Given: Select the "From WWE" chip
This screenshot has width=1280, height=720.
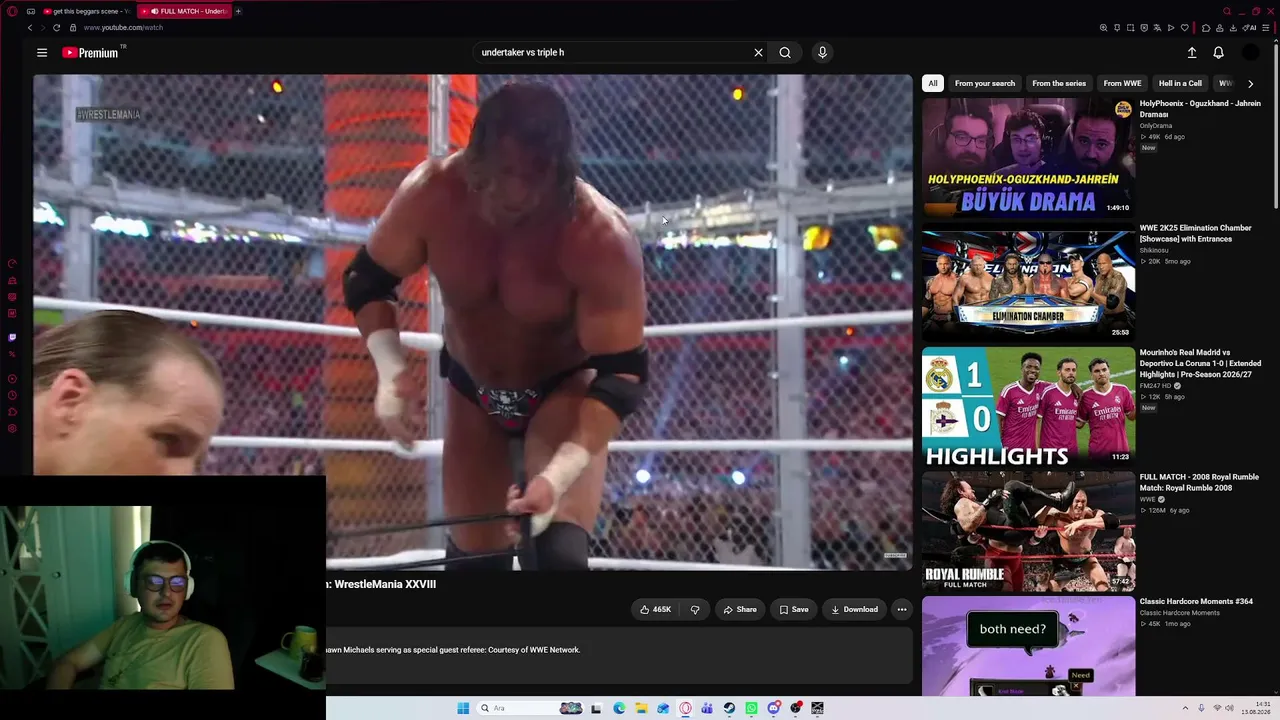Looking at the screenshot, I should tap(1122, 84).
